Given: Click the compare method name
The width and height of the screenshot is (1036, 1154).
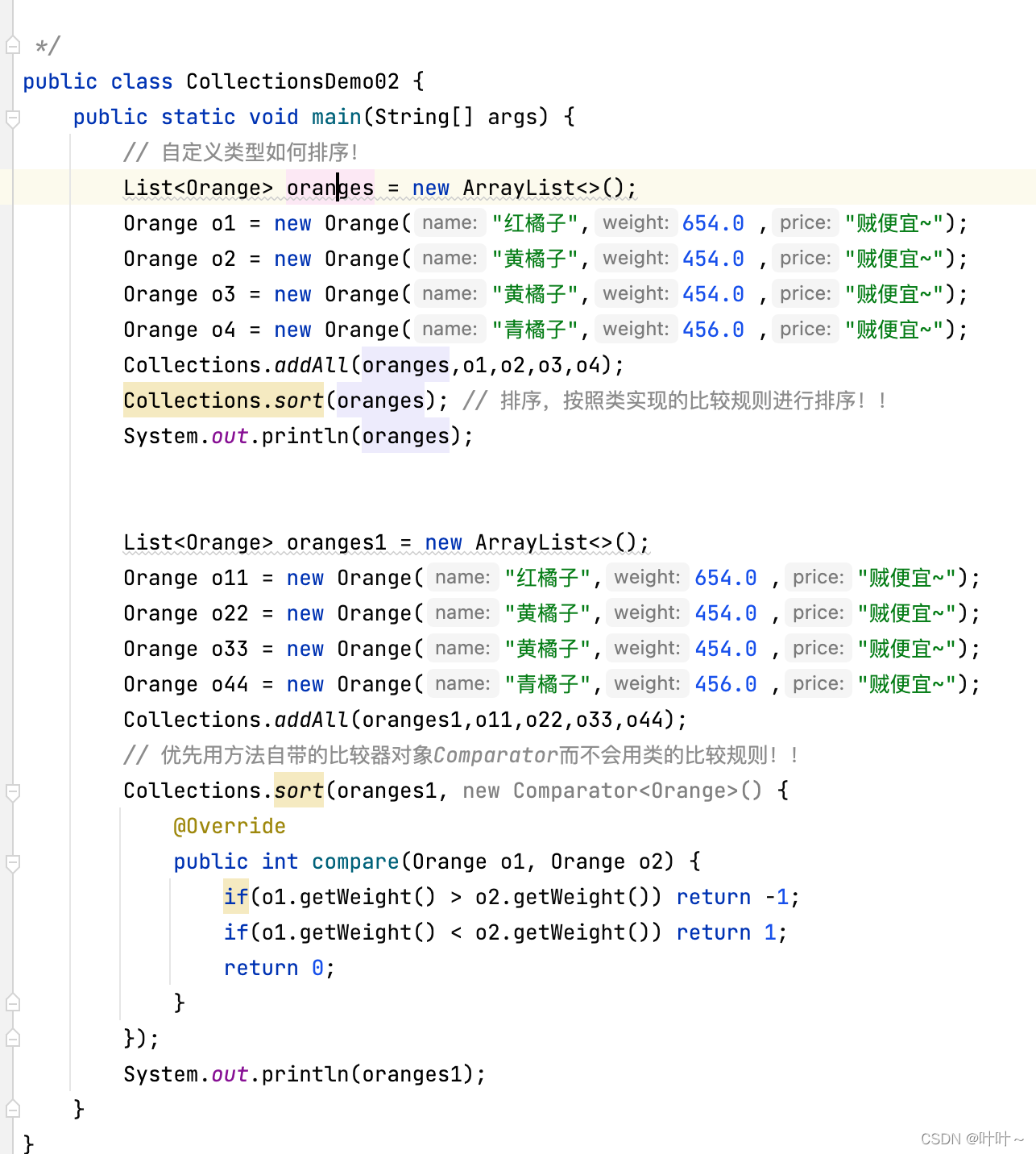Looking at the screenshot, I should pos(355,861).
